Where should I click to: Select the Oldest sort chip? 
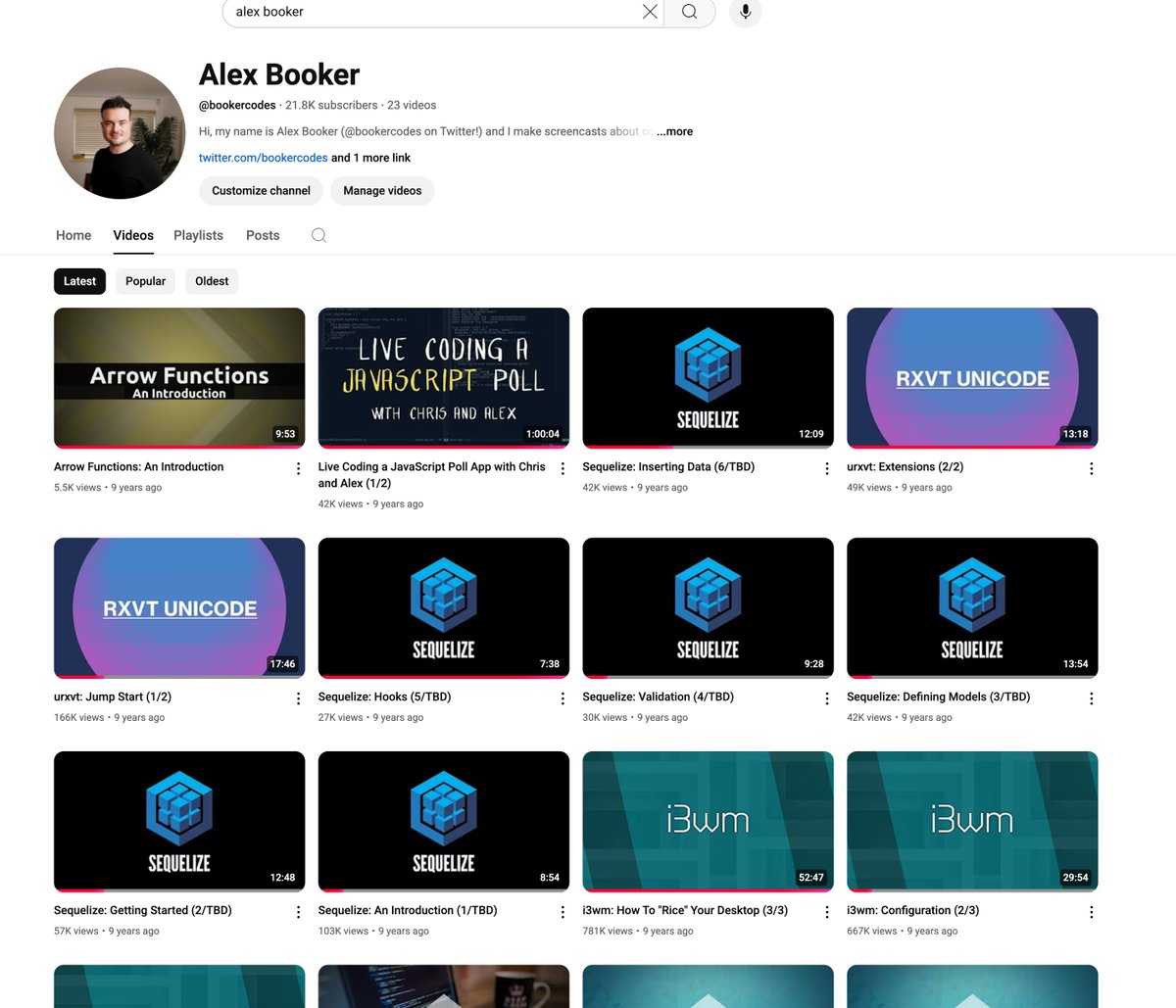tap(212, 281)
